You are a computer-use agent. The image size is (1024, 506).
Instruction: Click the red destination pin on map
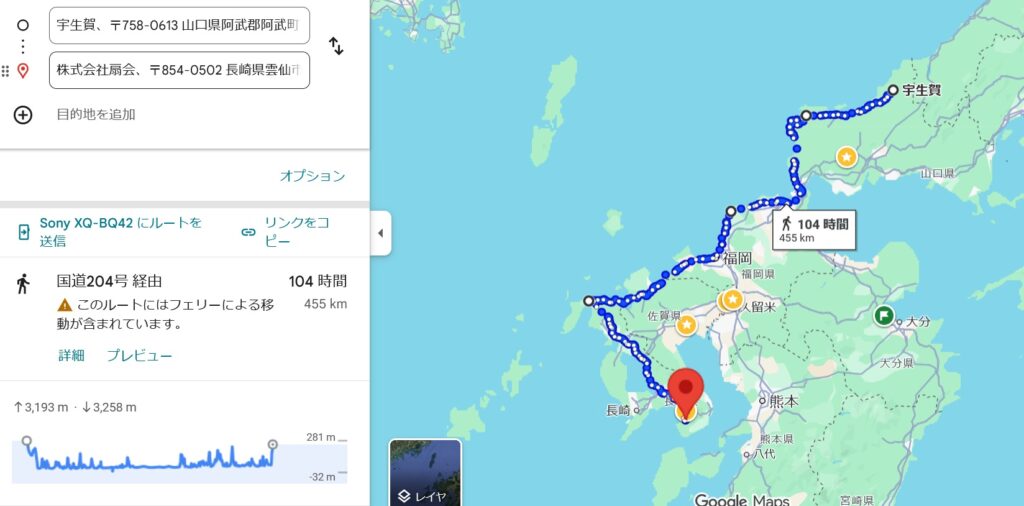click(686, 392)
